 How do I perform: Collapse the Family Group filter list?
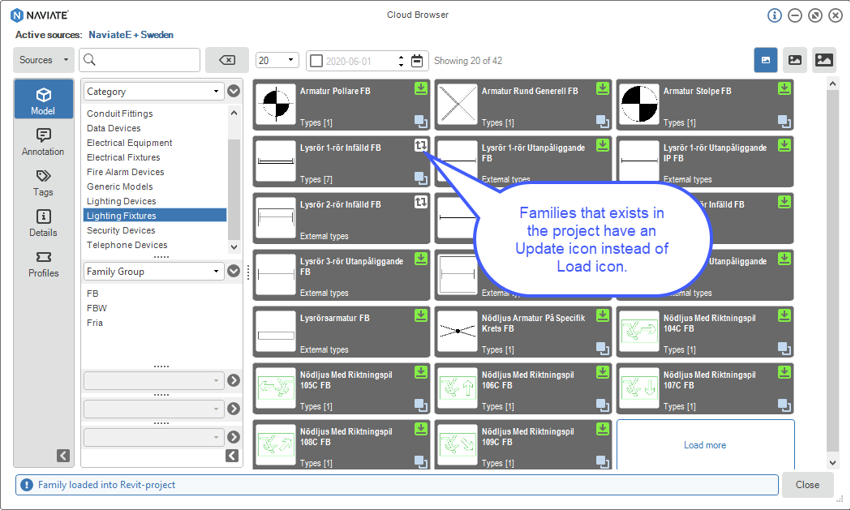(234, 271)
